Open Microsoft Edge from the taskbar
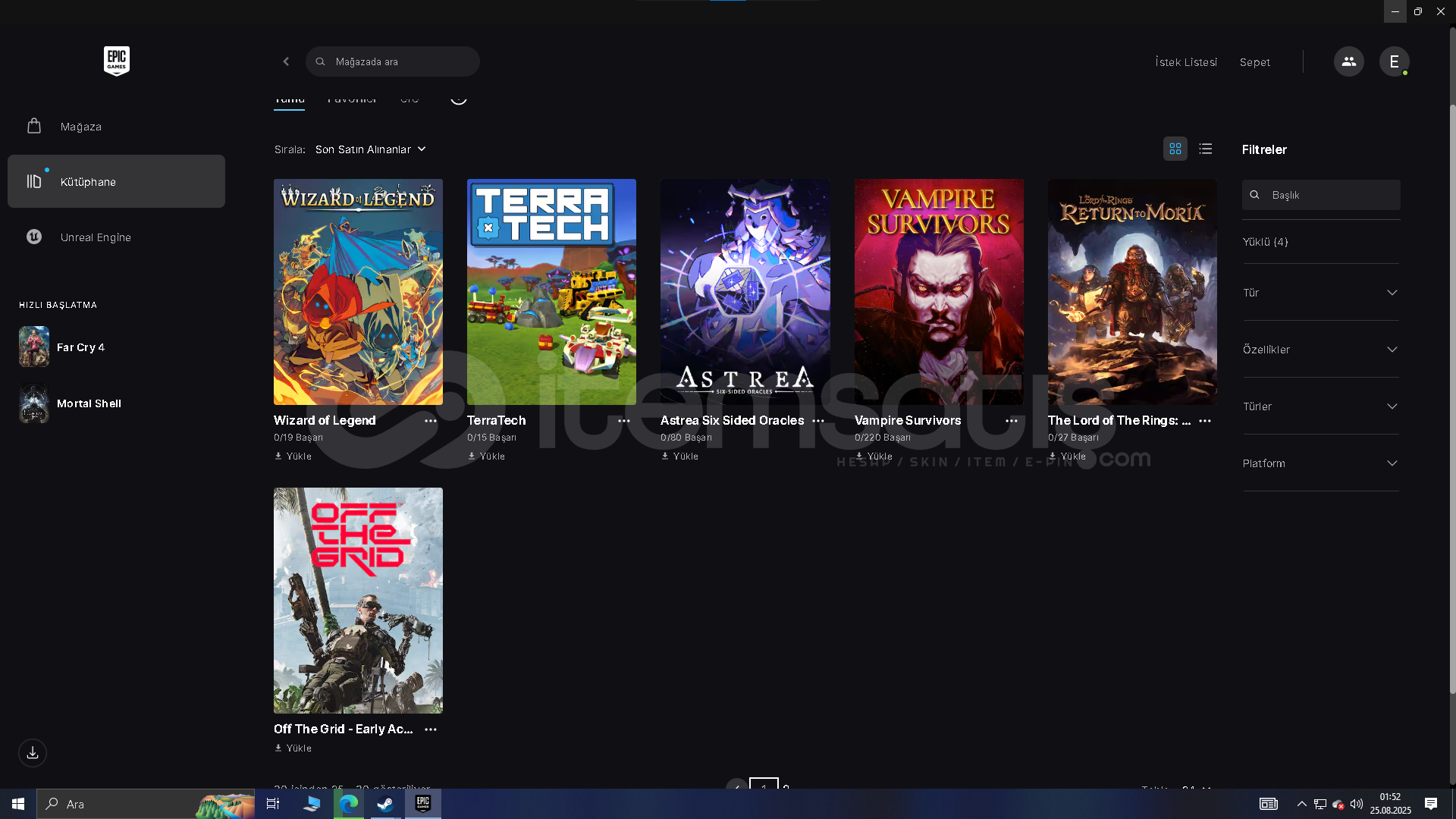The height and width of the screenshot is (819, 1456). pos(349,804)
